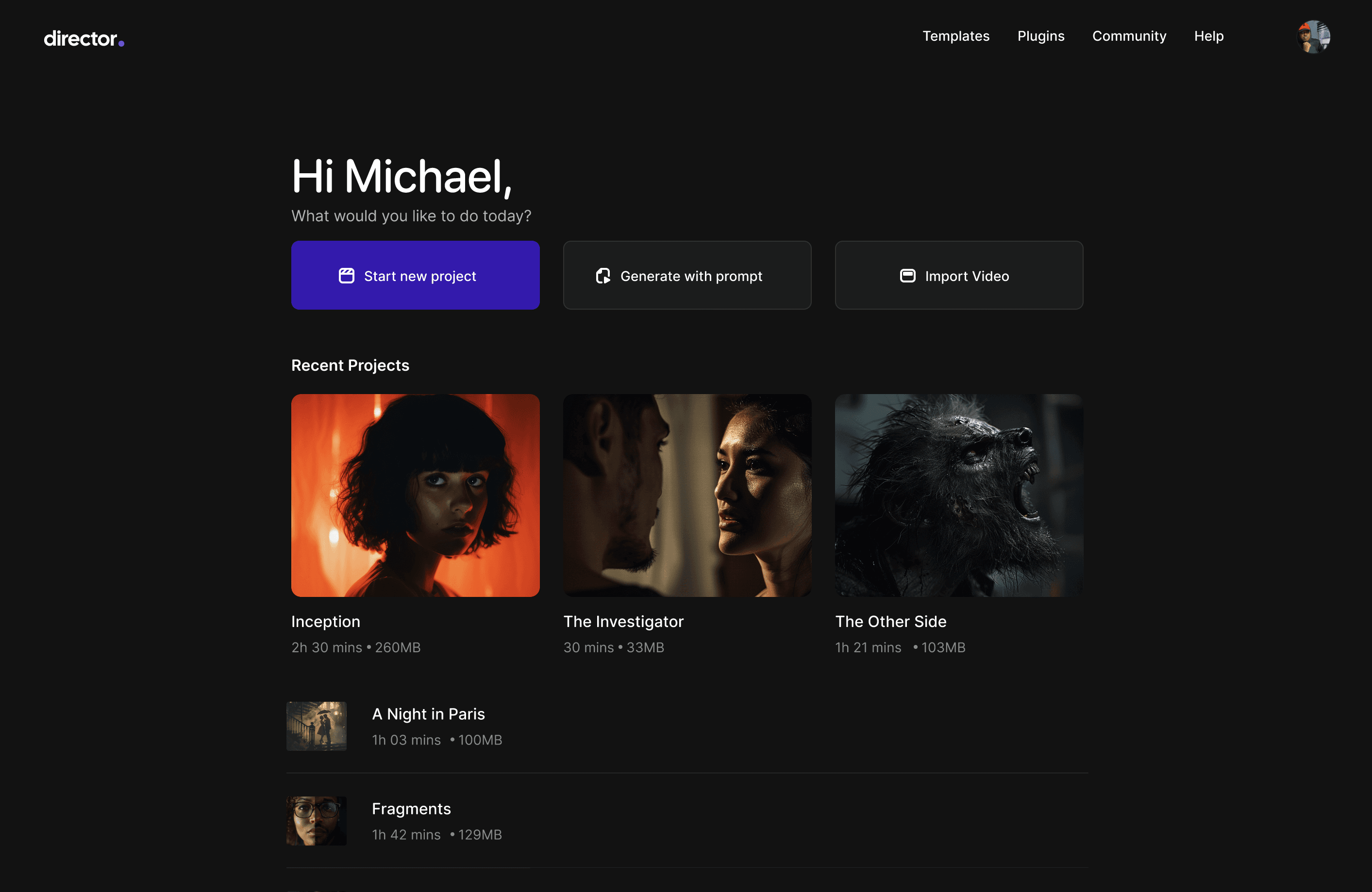Select A Night in Paris thumbnail
Viewport: 1372px width, 892px height.
tap(316, 726)
